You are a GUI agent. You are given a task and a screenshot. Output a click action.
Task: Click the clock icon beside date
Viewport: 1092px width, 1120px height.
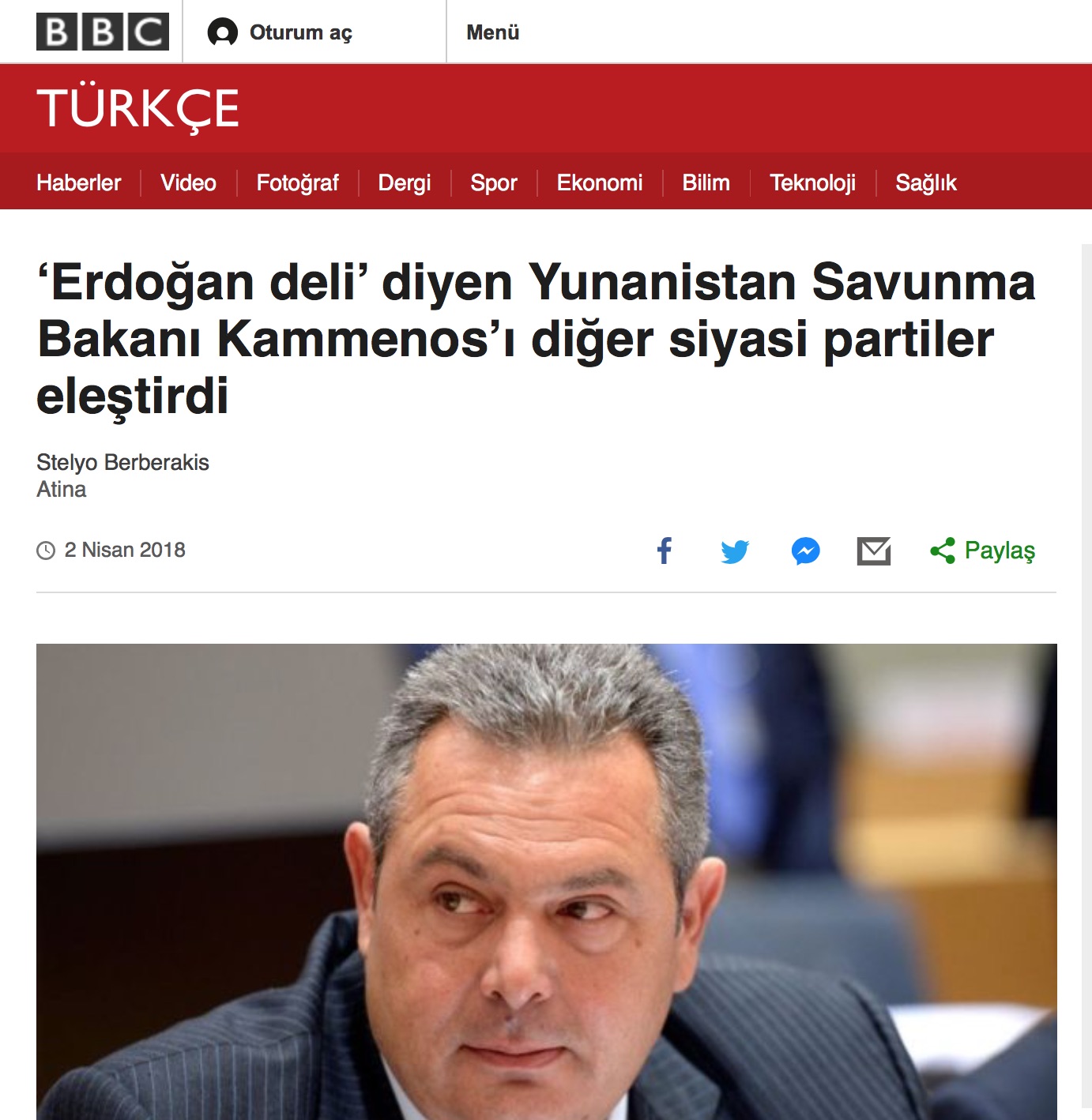click(x=46, y=551)
